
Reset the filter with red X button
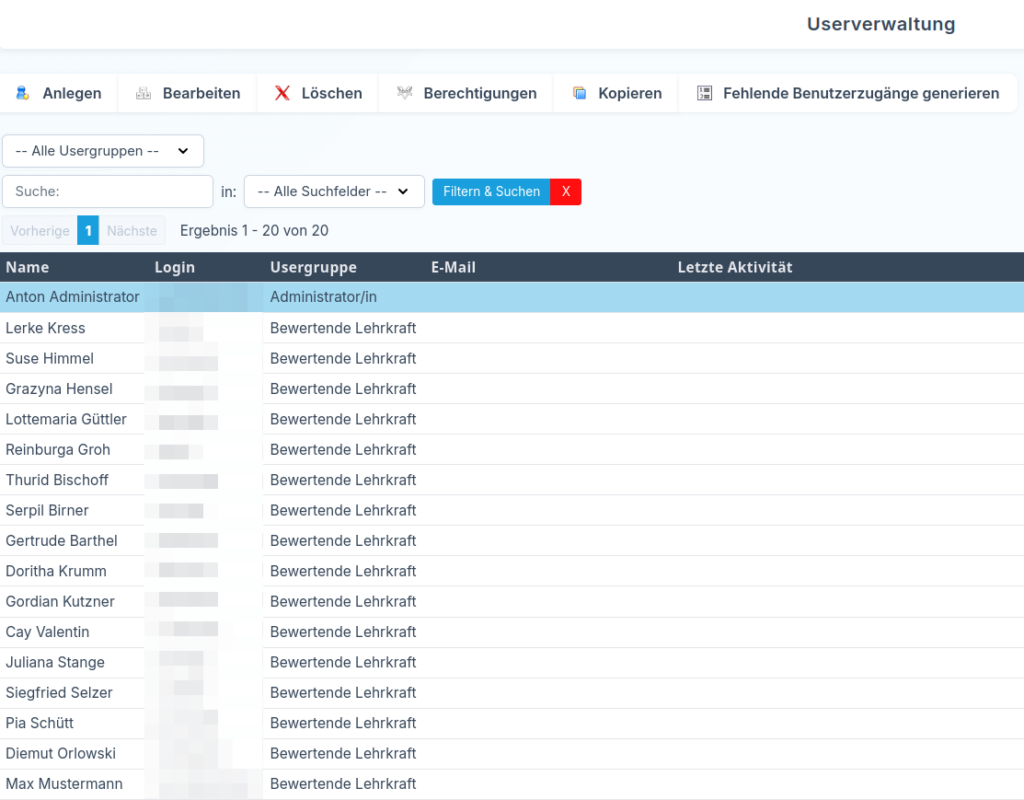pos(566,191)
